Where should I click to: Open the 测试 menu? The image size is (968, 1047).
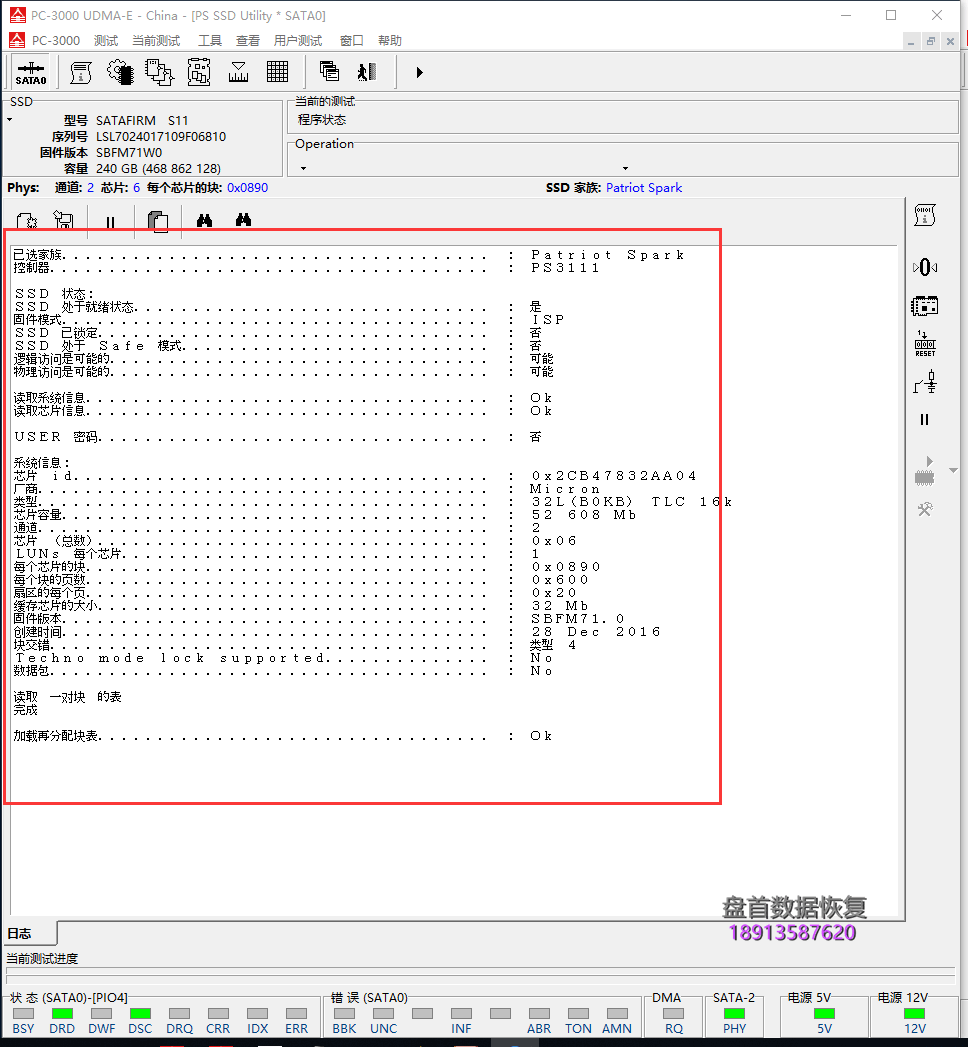click(x=106, y=41)
